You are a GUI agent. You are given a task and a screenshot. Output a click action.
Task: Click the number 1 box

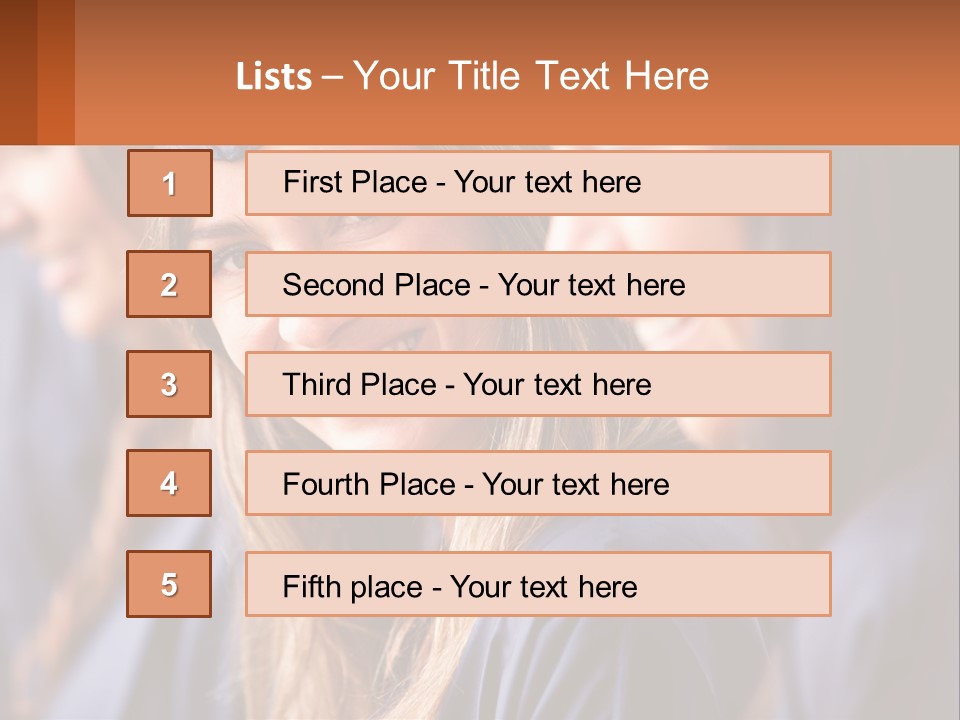pos(170,183)
